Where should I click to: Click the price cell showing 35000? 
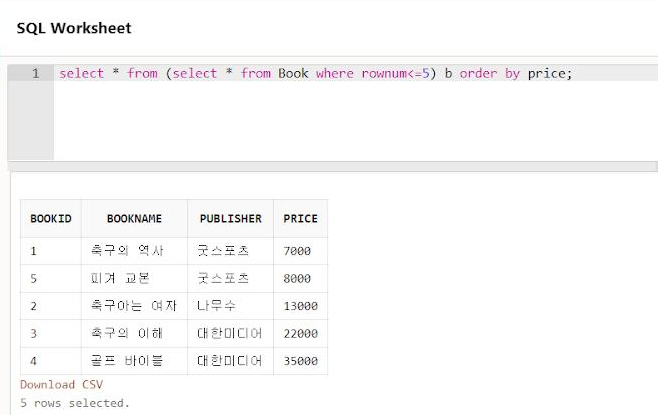[x=300, y=361]
